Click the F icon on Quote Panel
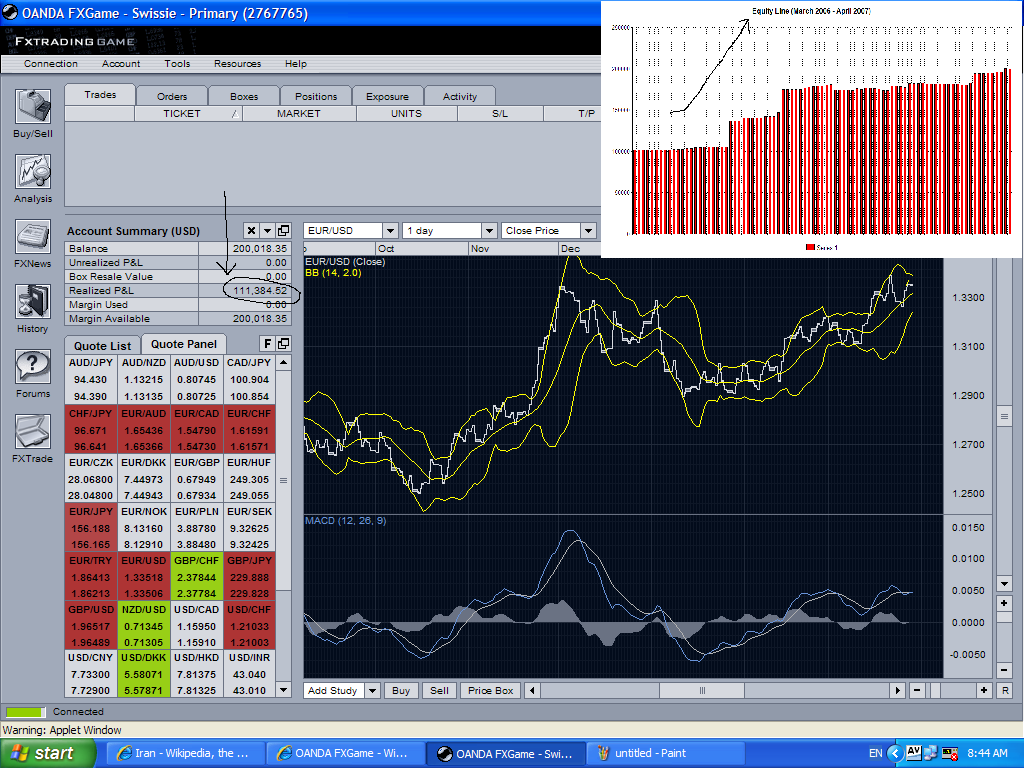 click(x=268, y=344)
